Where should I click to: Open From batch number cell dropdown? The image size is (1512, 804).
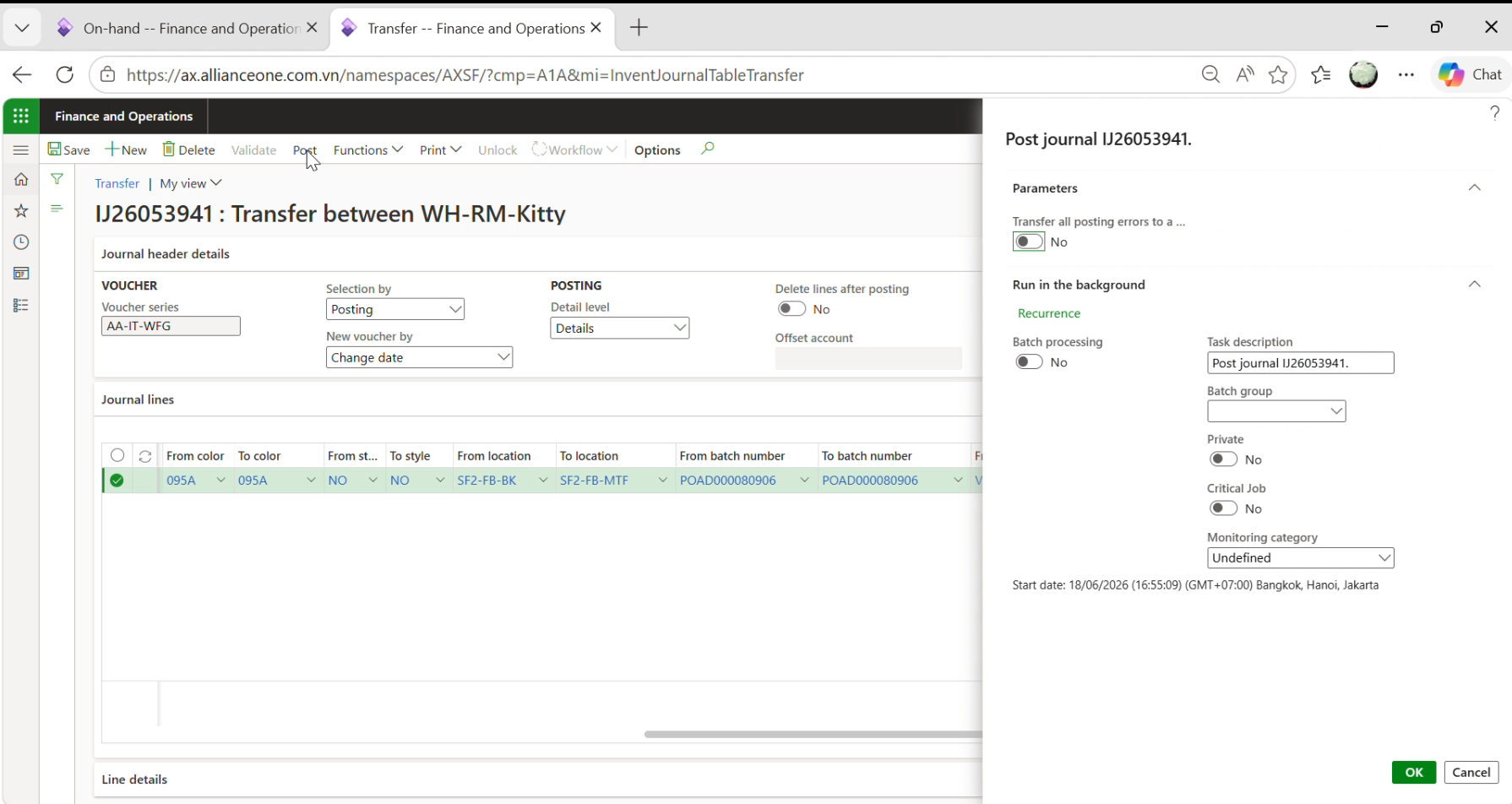[x=804, y=481]
